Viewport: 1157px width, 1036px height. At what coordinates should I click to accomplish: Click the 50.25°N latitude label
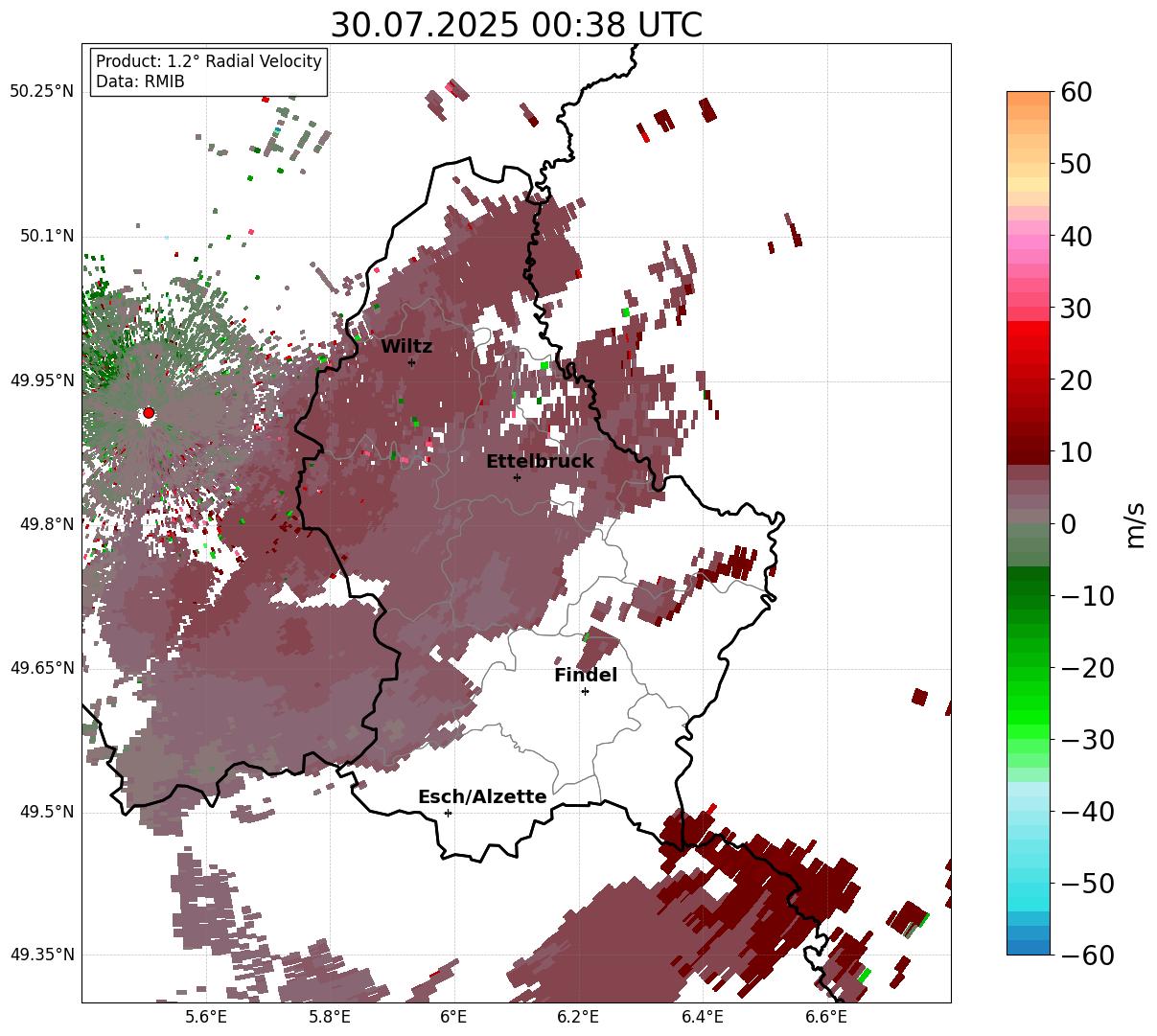pos(41,92)
